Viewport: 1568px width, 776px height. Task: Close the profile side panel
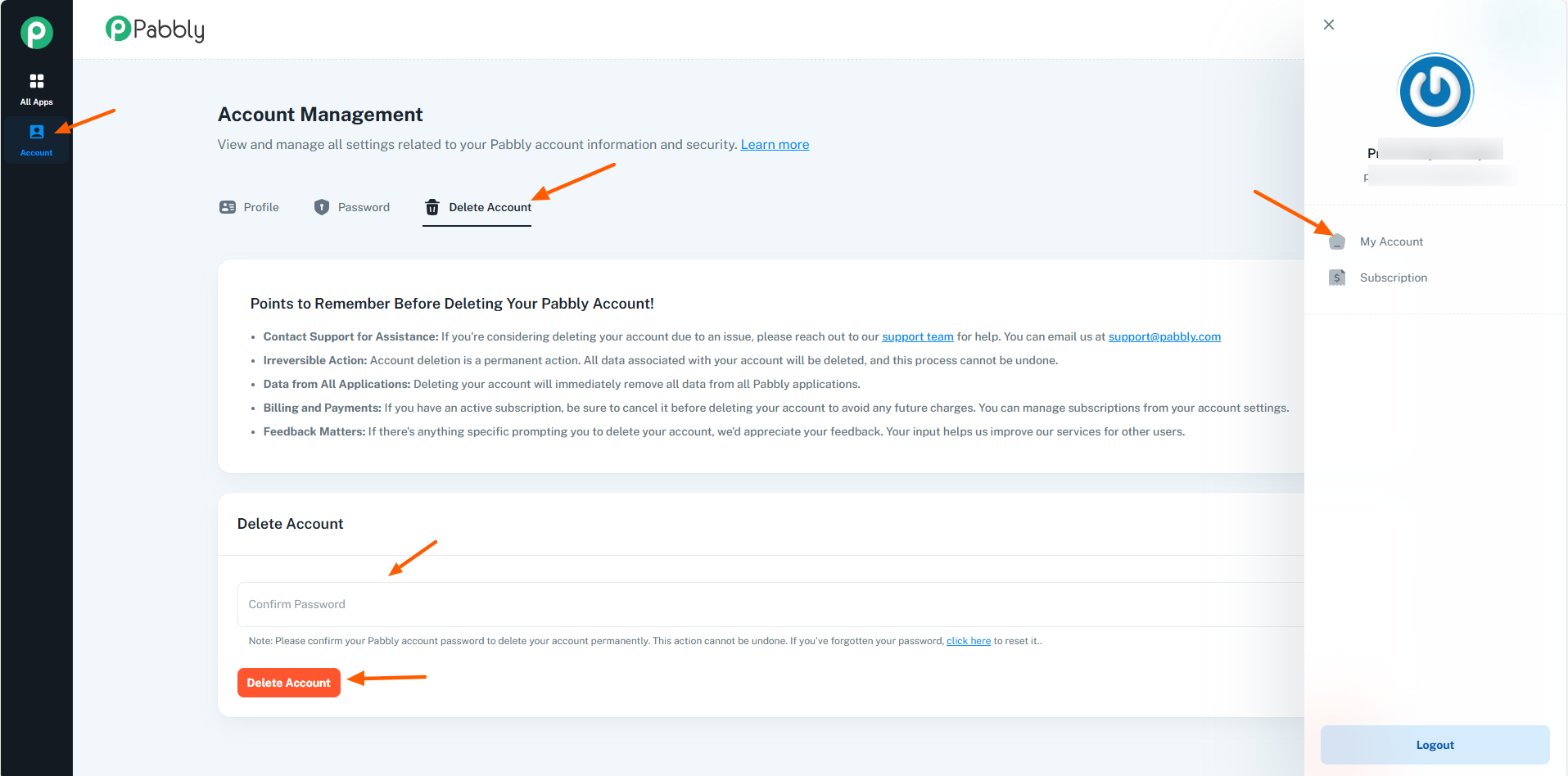tap(1329, 25)
